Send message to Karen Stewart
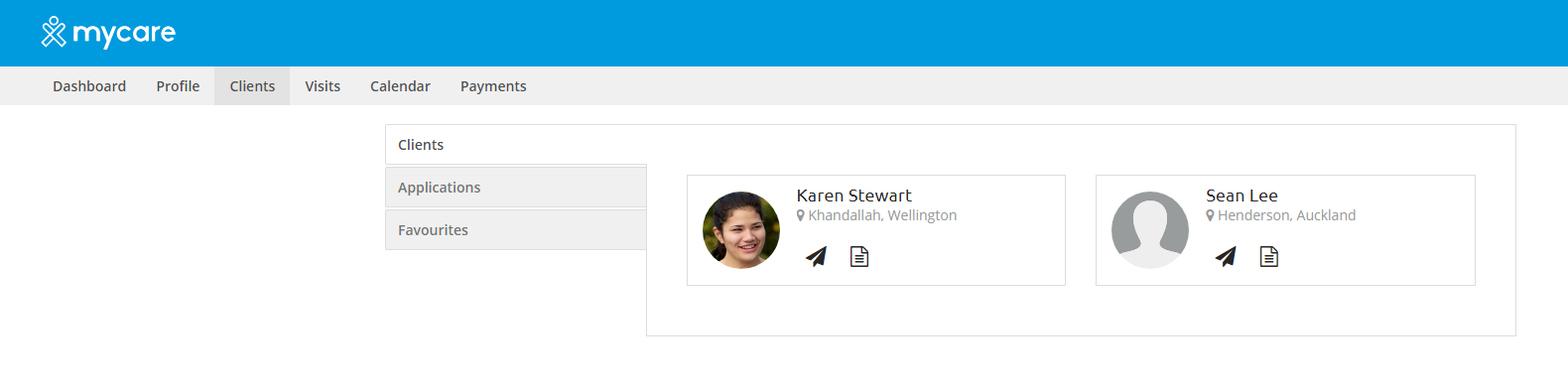 pyautogui.click(x=816, y=257)
